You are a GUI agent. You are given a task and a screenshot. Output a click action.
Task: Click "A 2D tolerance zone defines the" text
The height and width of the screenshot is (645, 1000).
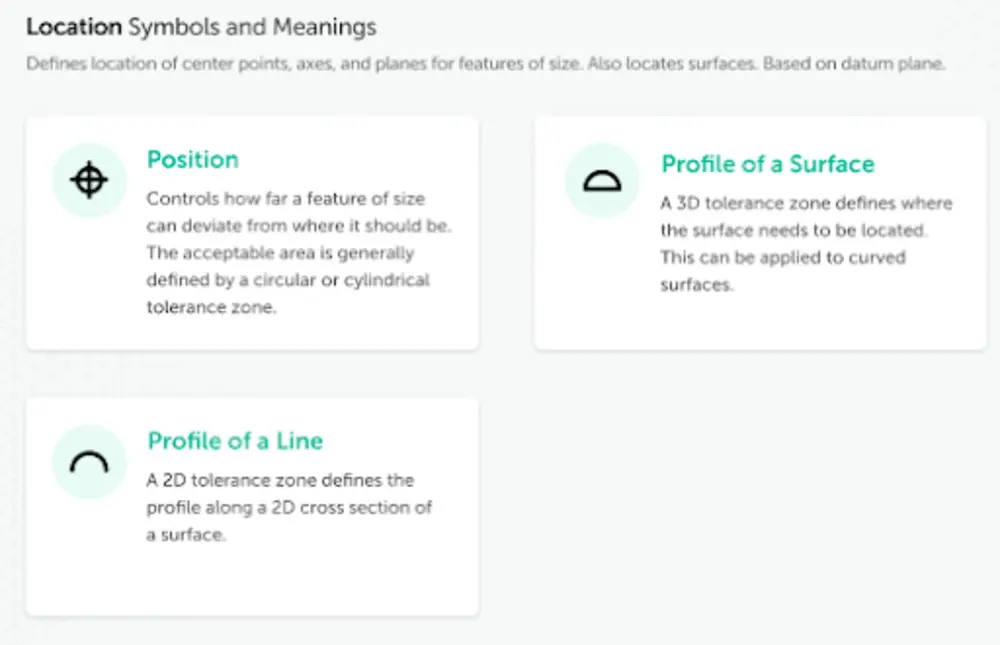tap(280, 480)
